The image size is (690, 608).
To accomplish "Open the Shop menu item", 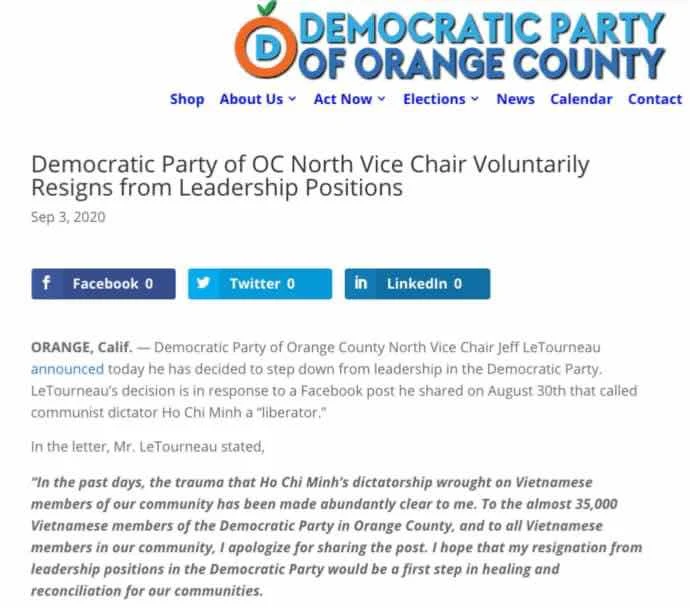I will pos(187,99).
